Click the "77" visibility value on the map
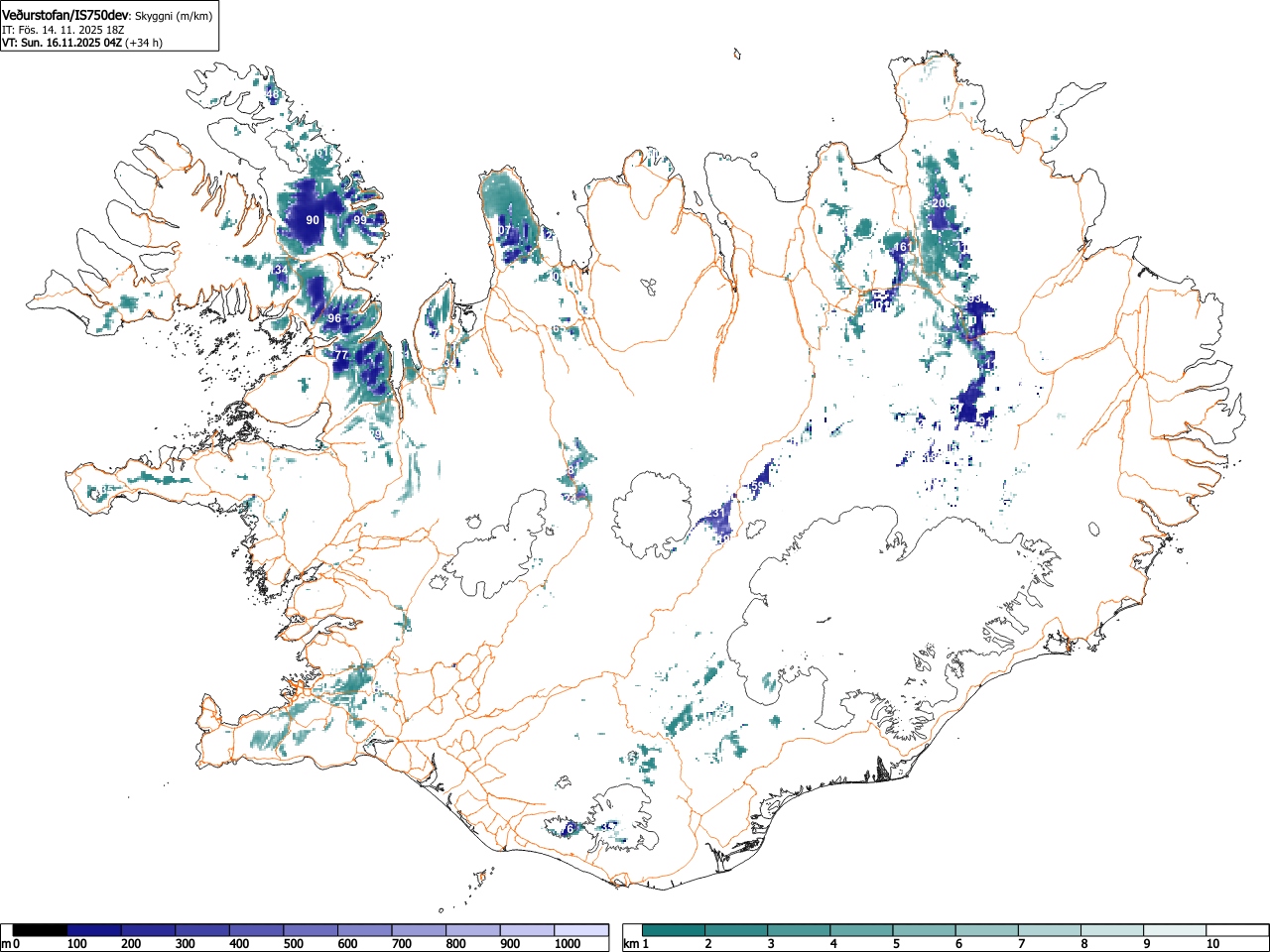Viewport: 1270px width, 952px height. tap(341, 355)
